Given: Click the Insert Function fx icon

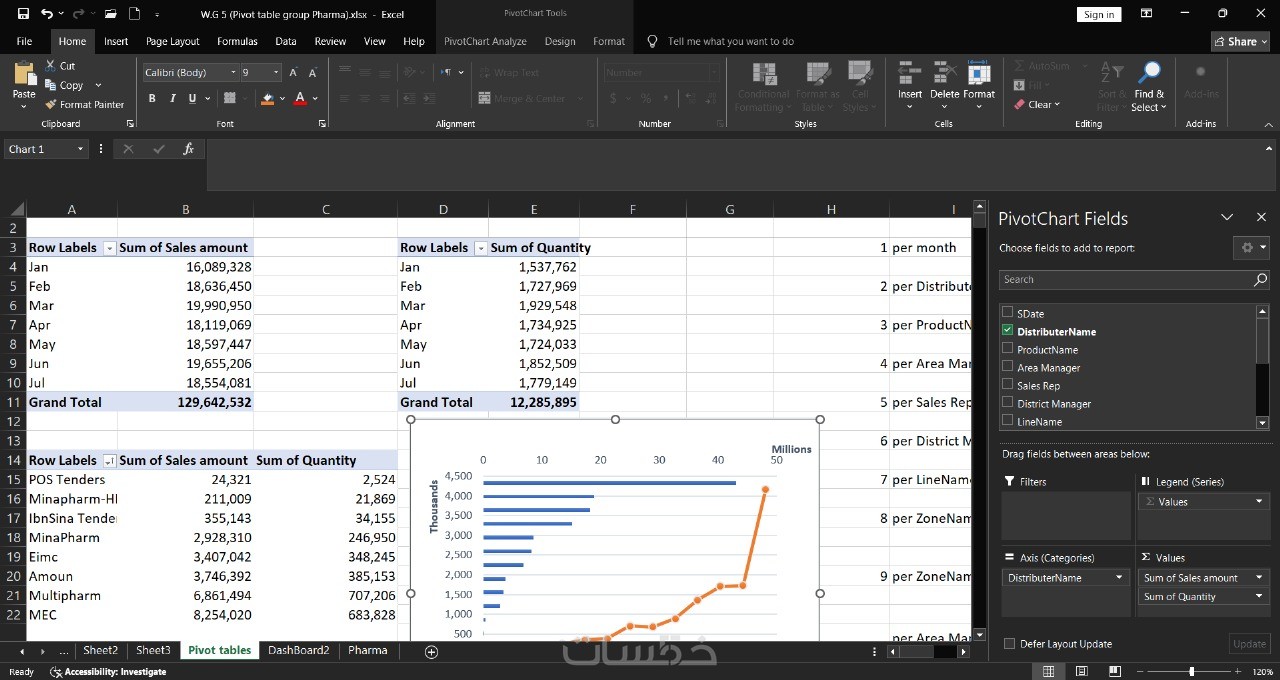Looking at the screenshot, I should point(188,149).
